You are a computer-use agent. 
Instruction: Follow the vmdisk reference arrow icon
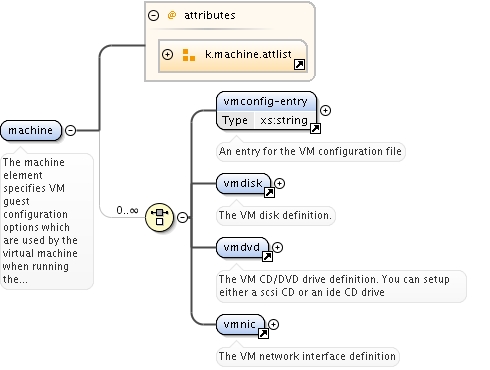269,192
